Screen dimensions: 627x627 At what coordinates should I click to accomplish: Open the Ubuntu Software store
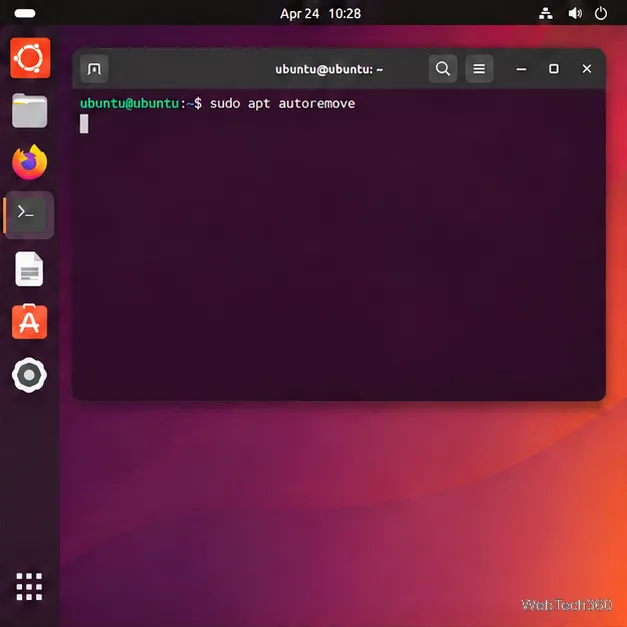30,321
